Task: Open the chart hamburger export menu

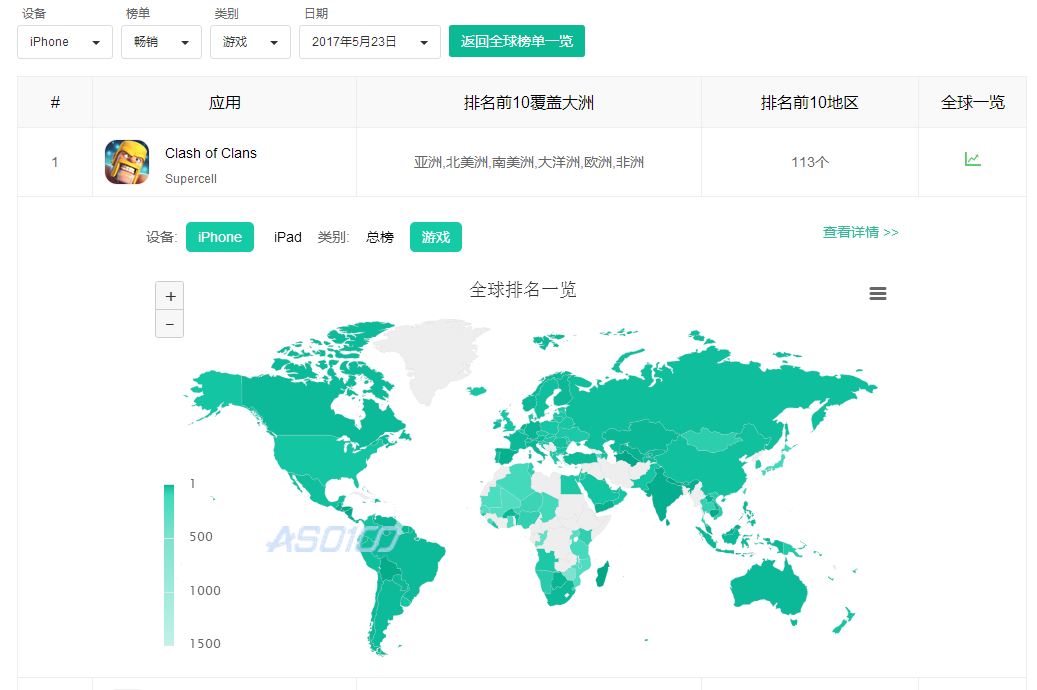Action: pos(878,293)
